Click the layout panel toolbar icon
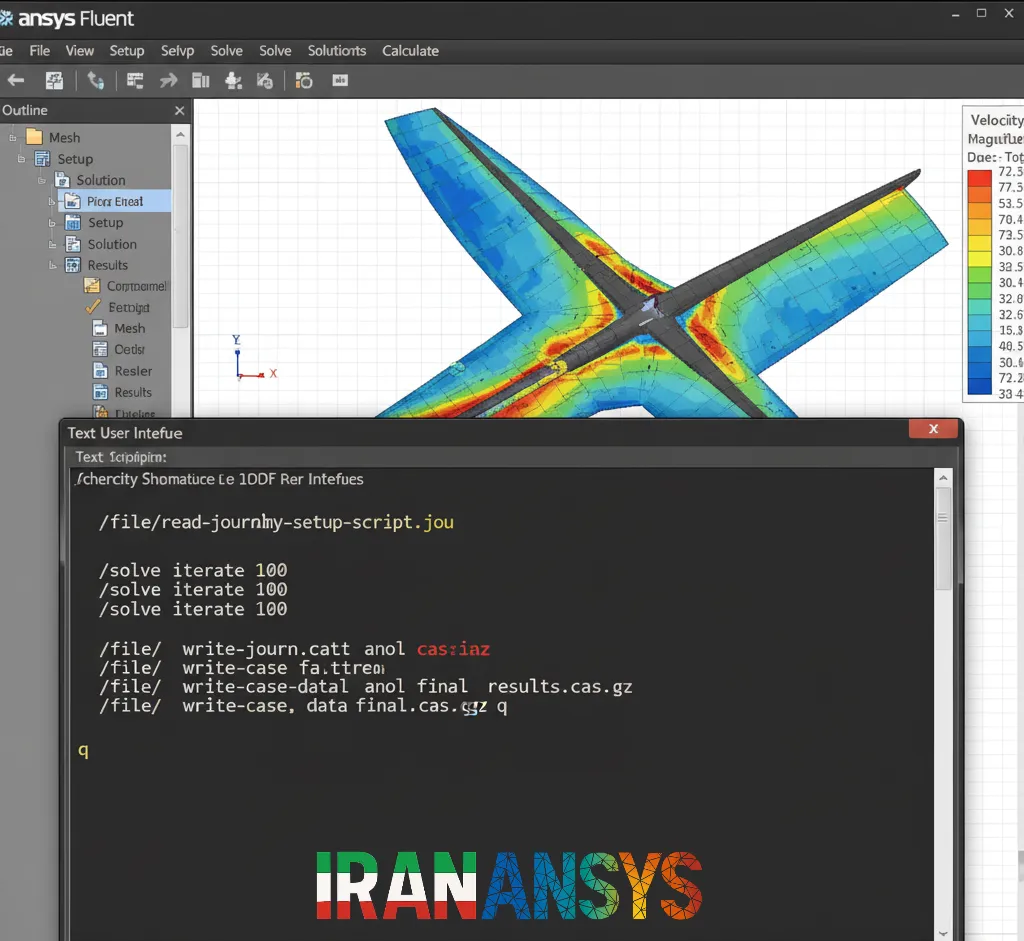The width and height of the screenshot is (1024, 941). (135, 80)
